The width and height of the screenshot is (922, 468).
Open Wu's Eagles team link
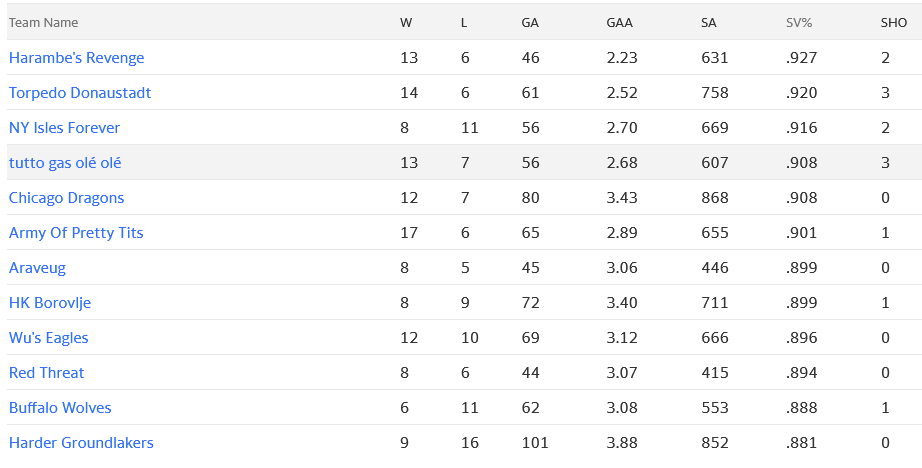48,338
